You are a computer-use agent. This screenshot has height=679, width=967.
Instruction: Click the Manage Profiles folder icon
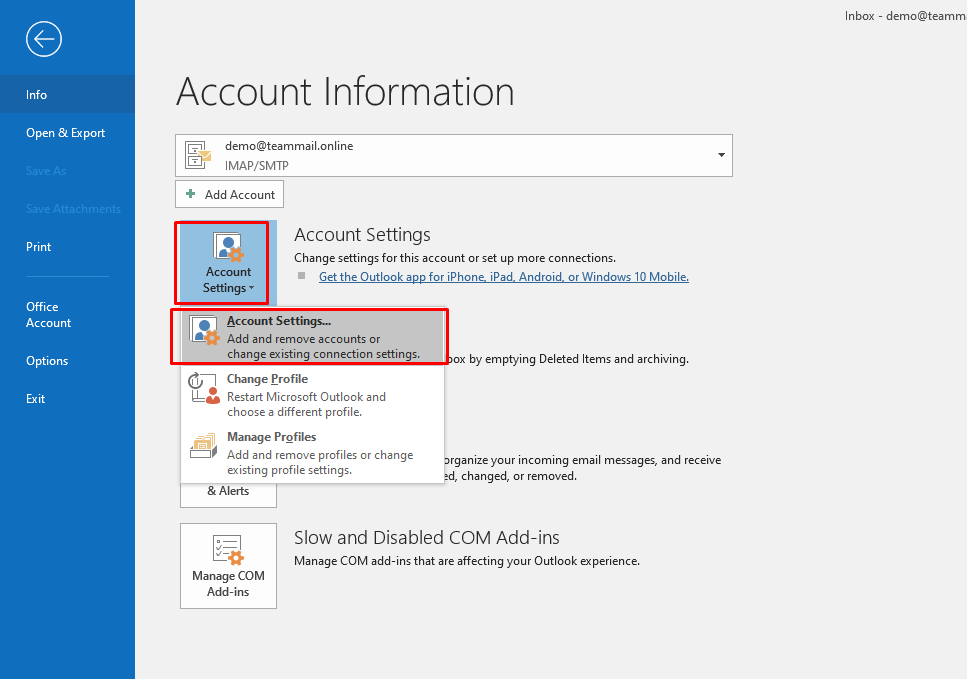204,446
